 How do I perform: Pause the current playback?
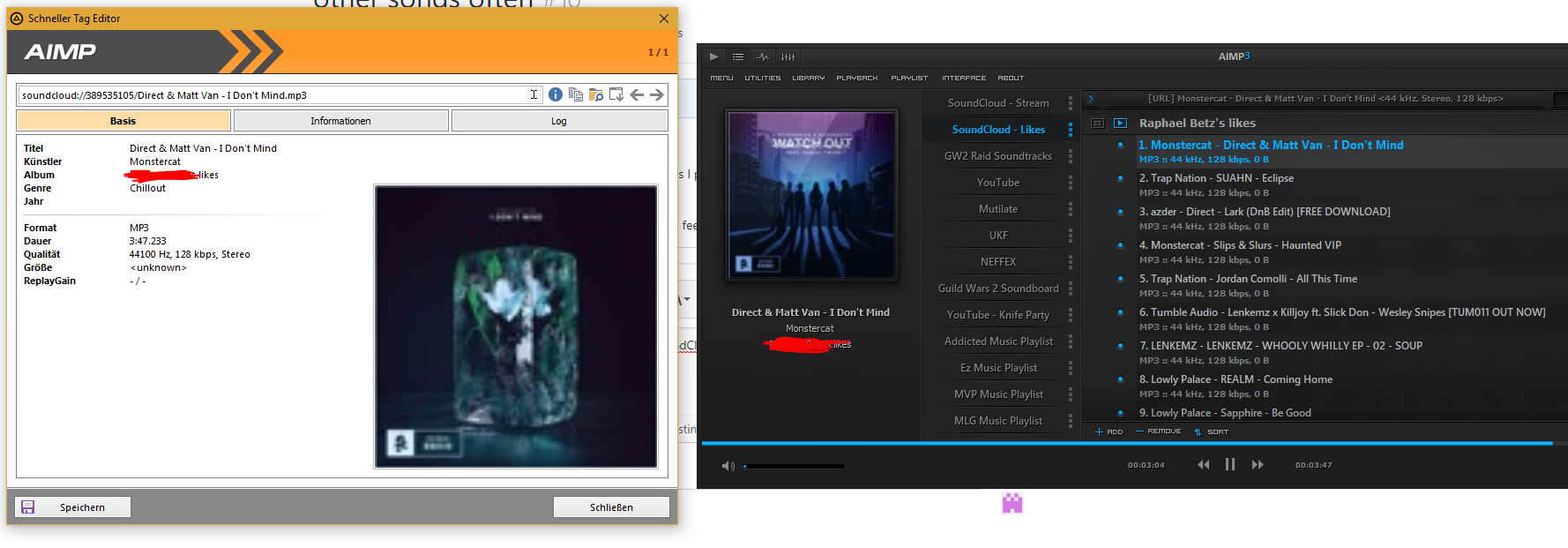click(1230, 465)
